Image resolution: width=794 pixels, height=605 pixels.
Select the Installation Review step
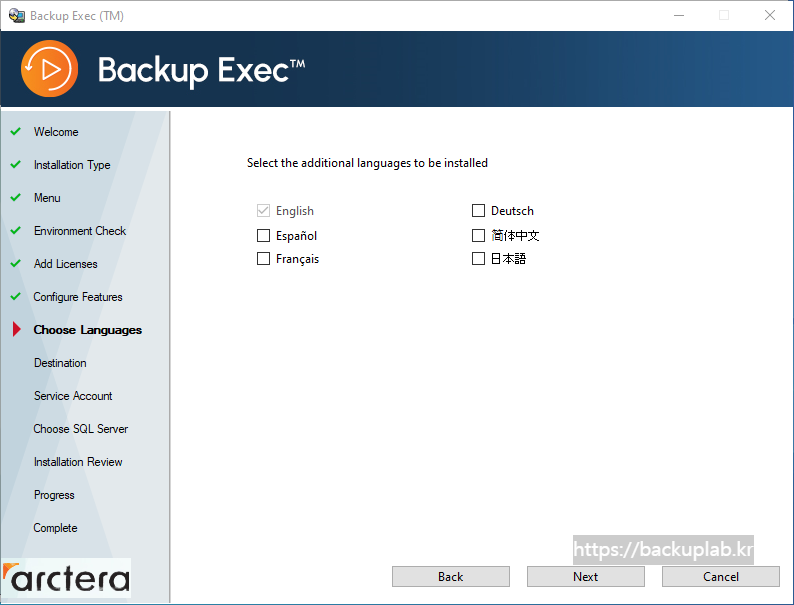[78, 462]
